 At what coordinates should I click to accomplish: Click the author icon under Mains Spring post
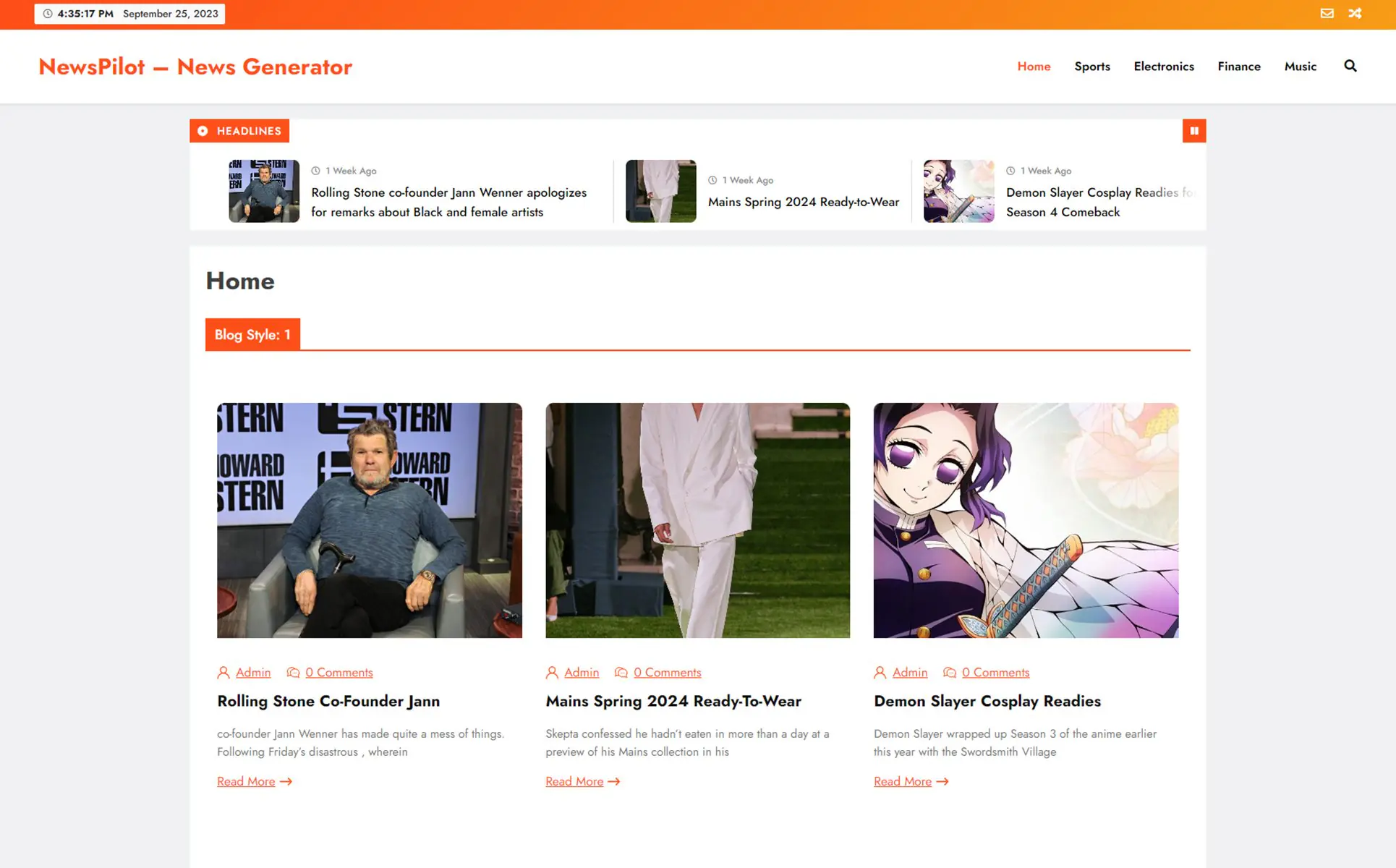tap(552, 673)
